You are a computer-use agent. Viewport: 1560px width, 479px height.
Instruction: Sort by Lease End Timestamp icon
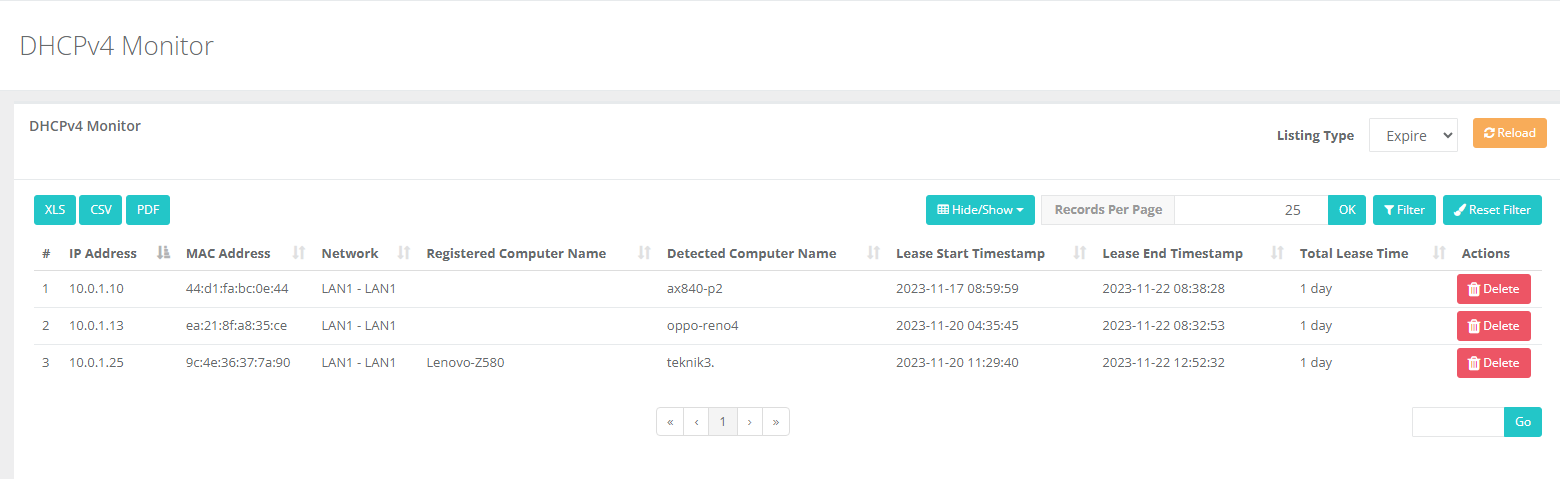click(1277, 254)
